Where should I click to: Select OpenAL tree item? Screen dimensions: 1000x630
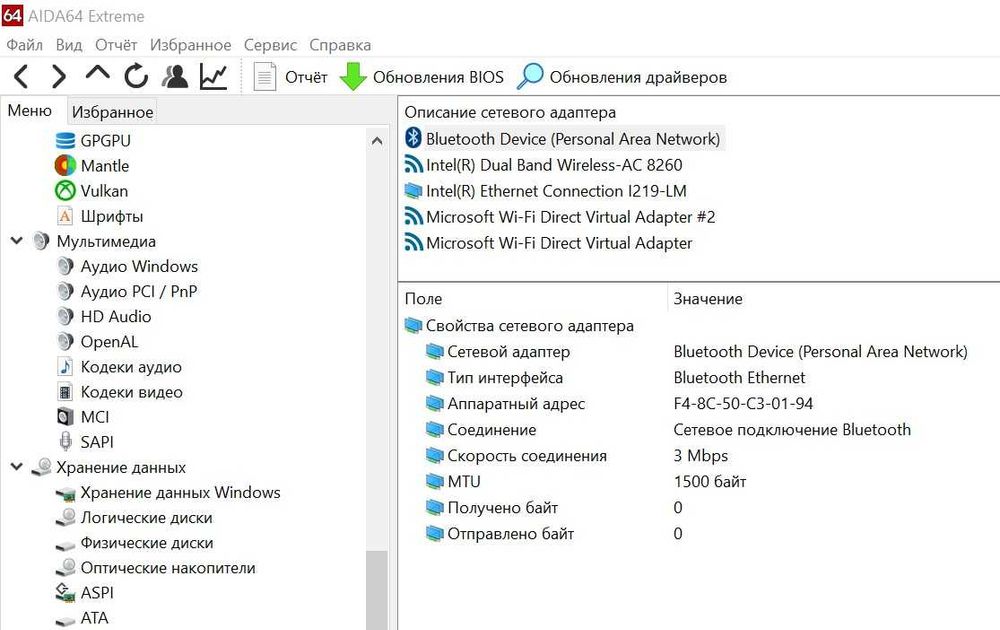109,342
